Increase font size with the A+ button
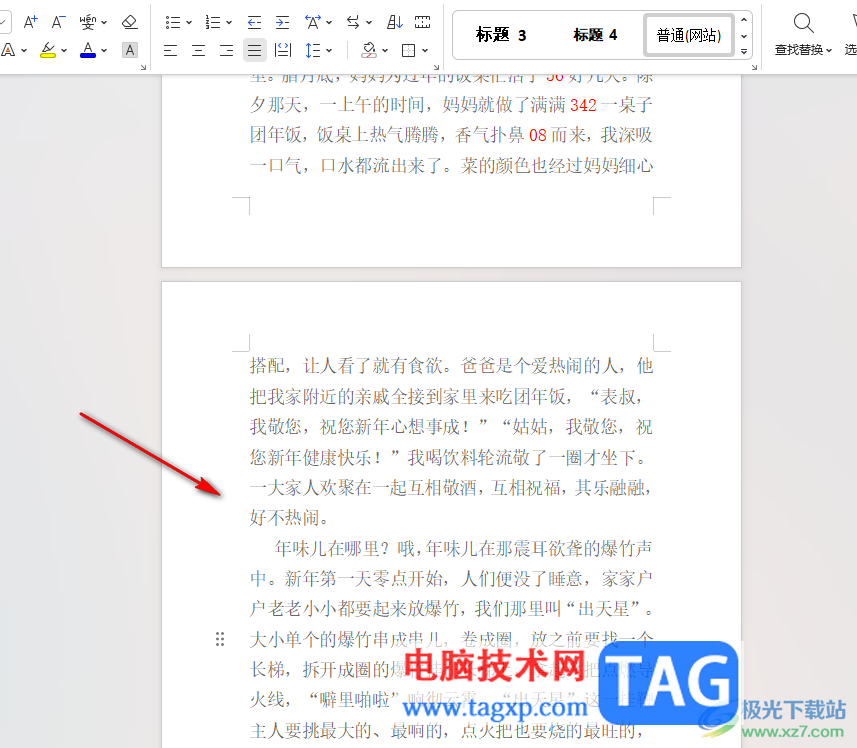This screenshot has height=748, width=857. tap(31, 22)
